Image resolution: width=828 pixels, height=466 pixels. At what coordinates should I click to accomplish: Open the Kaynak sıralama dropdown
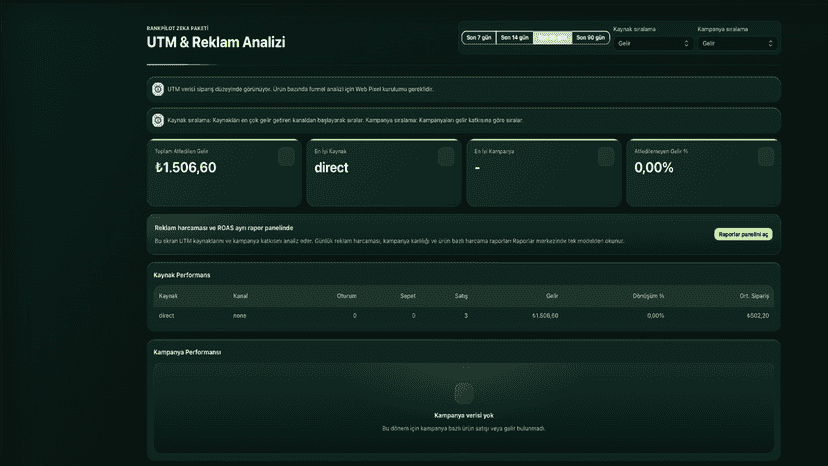tap(653, 43)
